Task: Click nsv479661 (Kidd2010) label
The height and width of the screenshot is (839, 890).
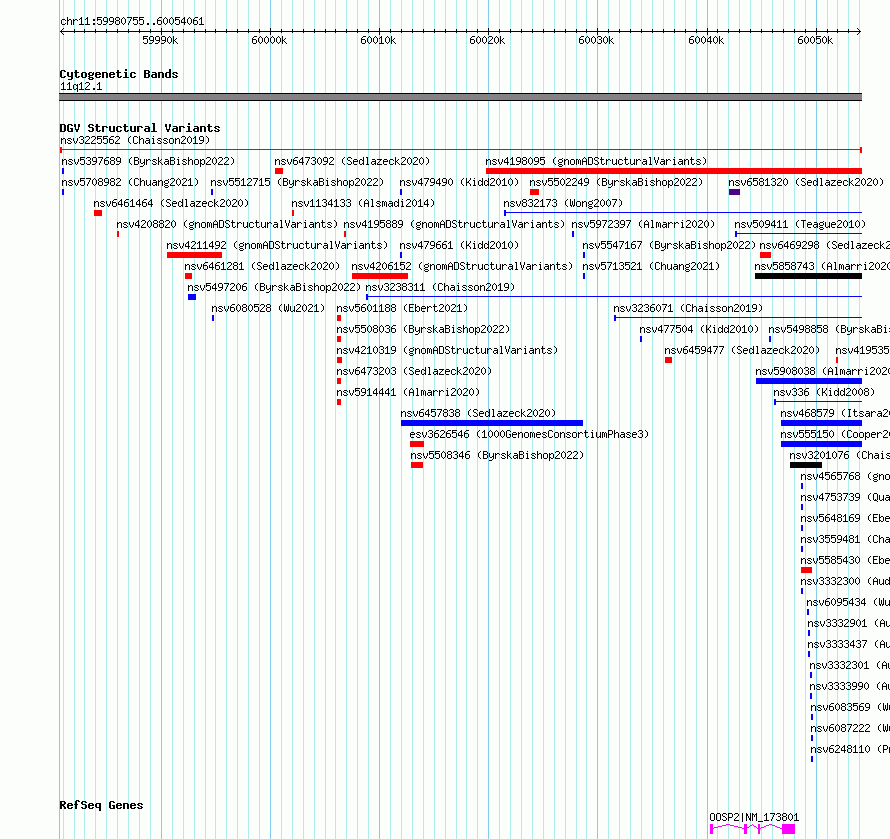Action: coord(459,245)
